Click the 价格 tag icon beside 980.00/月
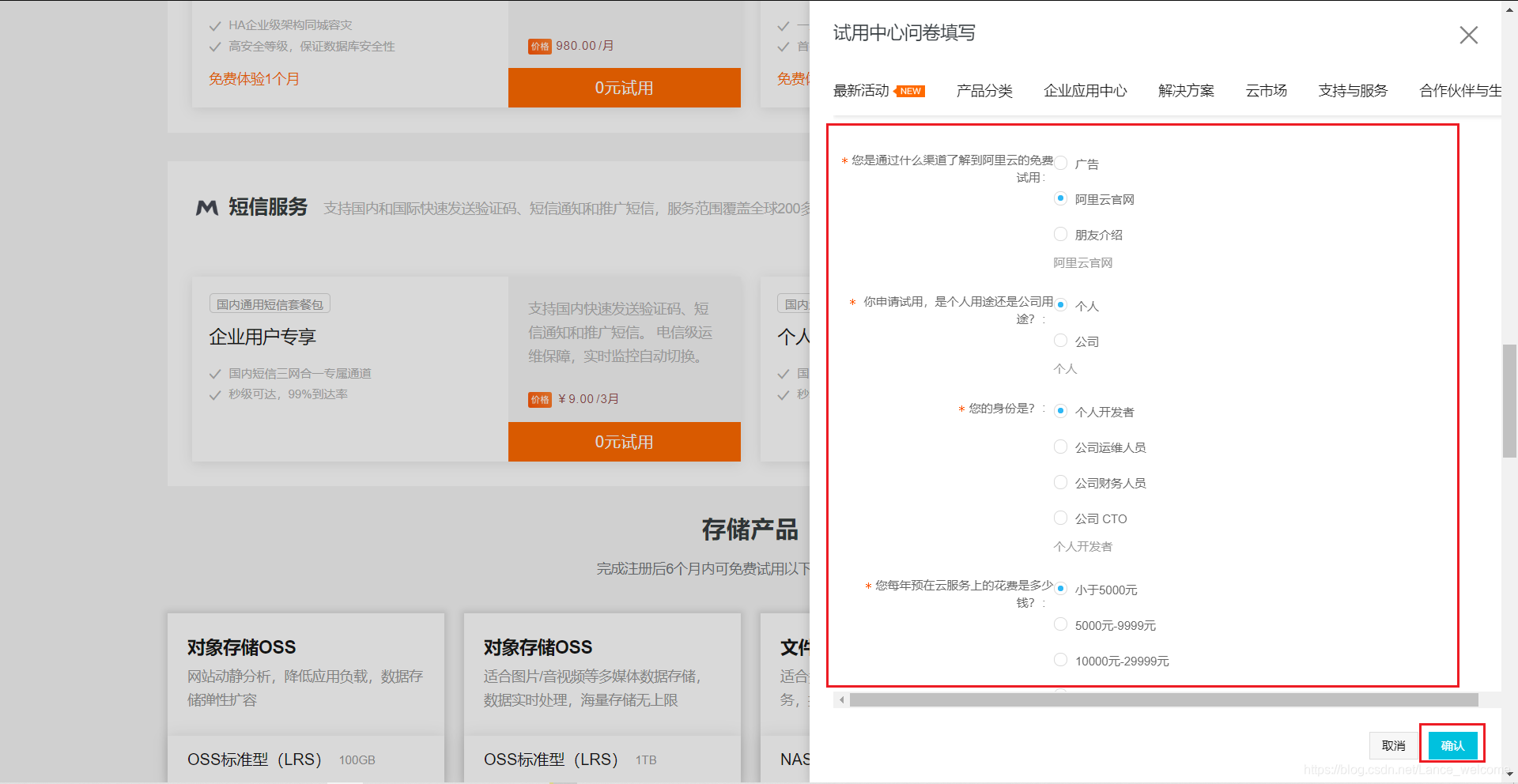1518x784 pixels. 540,47
